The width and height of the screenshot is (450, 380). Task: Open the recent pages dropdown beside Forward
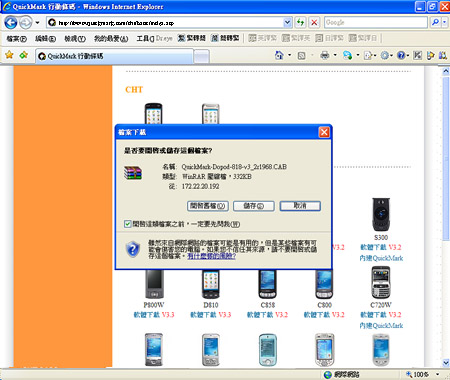tap(37, 23)
